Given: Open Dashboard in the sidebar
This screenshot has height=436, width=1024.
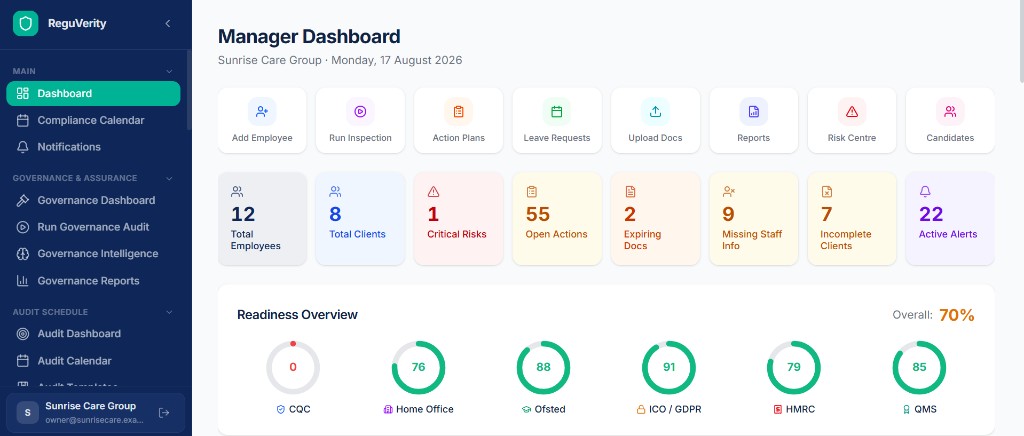Looking at the screenshot, I should 93,93.
